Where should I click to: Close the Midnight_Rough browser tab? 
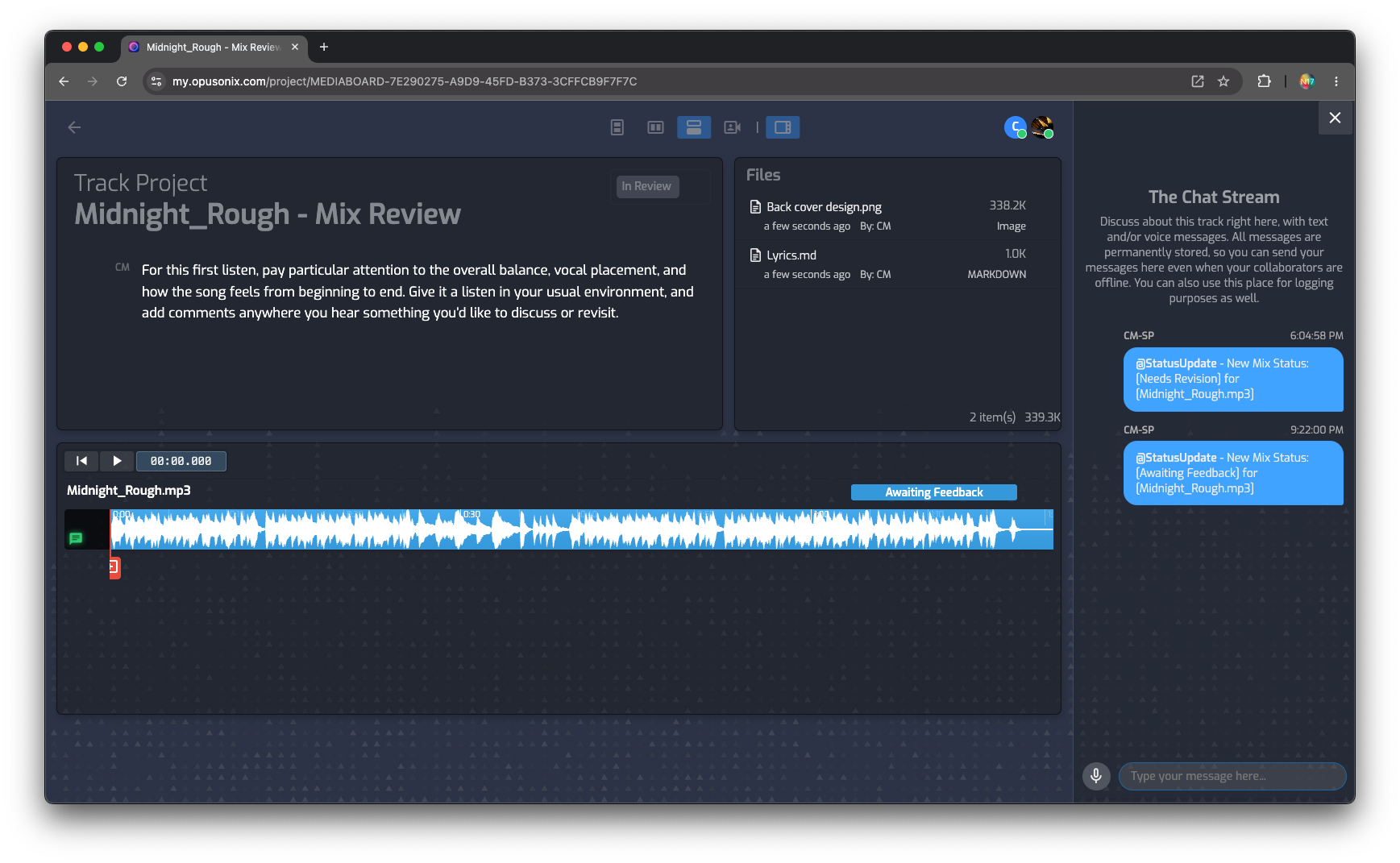click(x=295, y=48)
